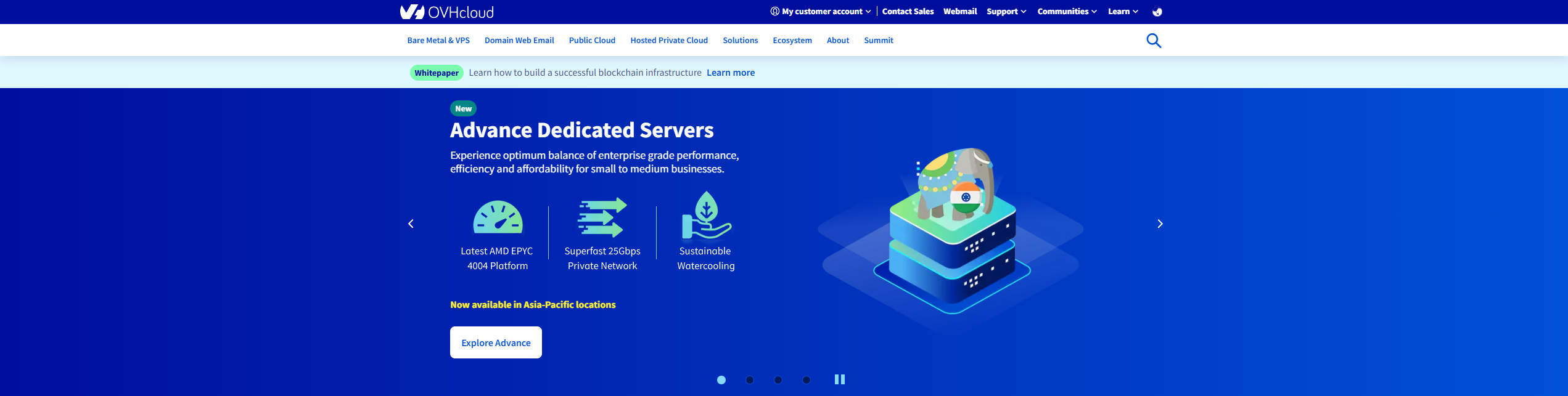Expand the Support dropdown
1568x396 pixels.
pyautogui.click(x=1006, y=12)
